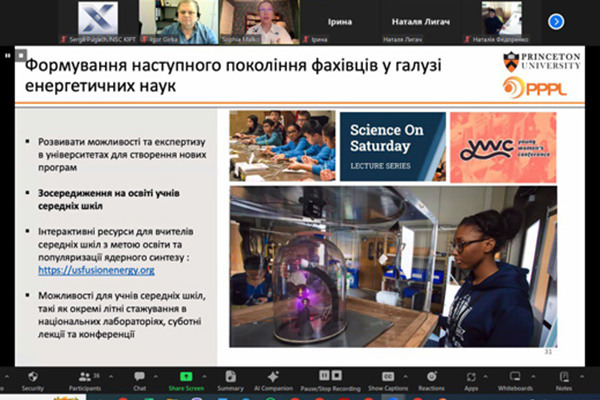The height and width of the screenshot is (400, 600).
Task: Pause the recording
Action: click(x=322, y=376)
